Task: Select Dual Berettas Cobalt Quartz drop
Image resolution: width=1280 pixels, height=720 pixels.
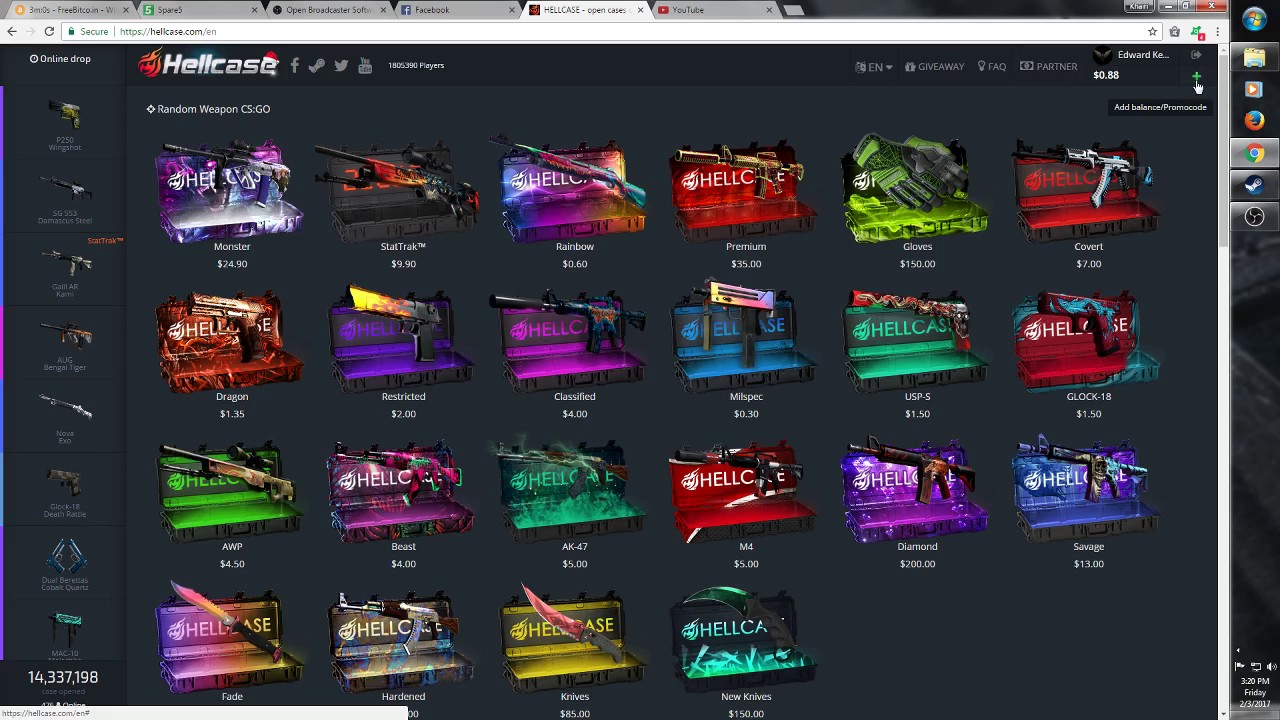Action: tap(65, 564)
